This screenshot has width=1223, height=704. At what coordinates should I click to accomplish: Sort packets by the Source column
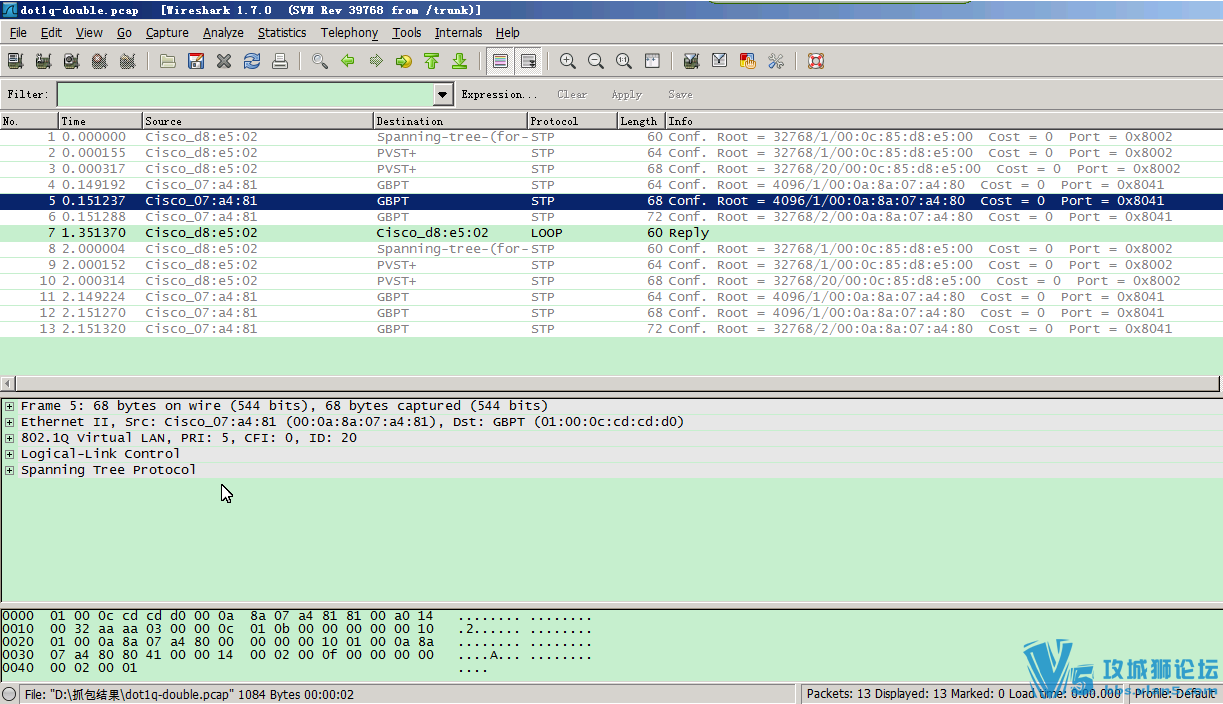(258, 121)
